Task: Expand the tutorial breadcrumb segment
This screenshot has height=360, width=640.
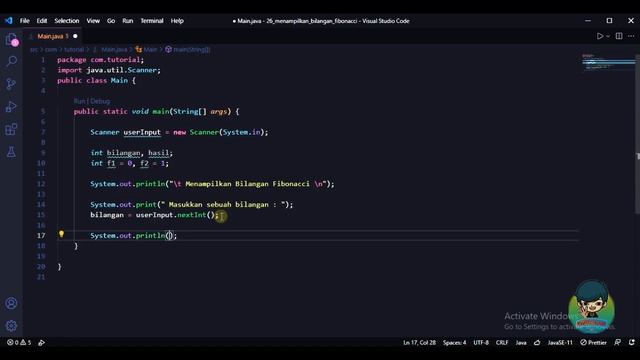Action: click(x=74, y=49)
